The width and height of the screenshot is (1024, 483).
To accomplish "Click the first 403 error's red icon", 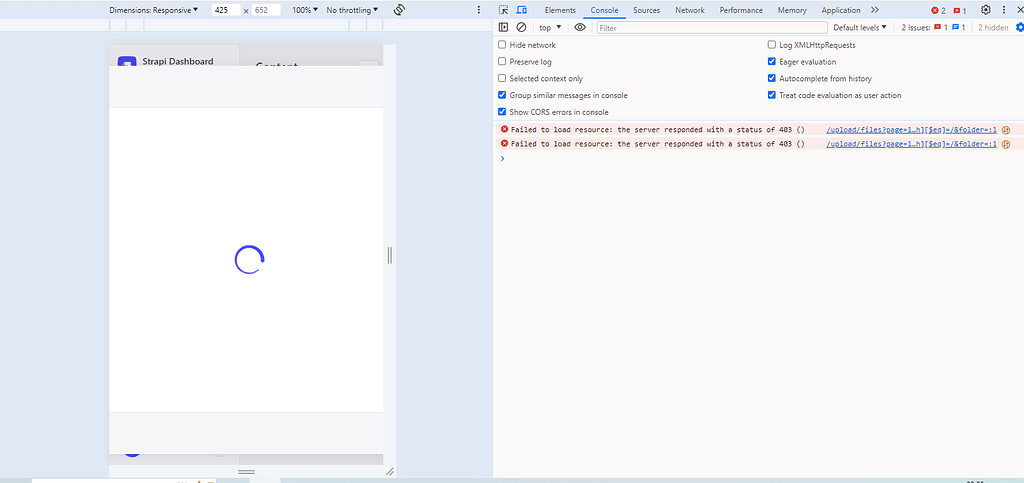I will [x=504, y=129].
